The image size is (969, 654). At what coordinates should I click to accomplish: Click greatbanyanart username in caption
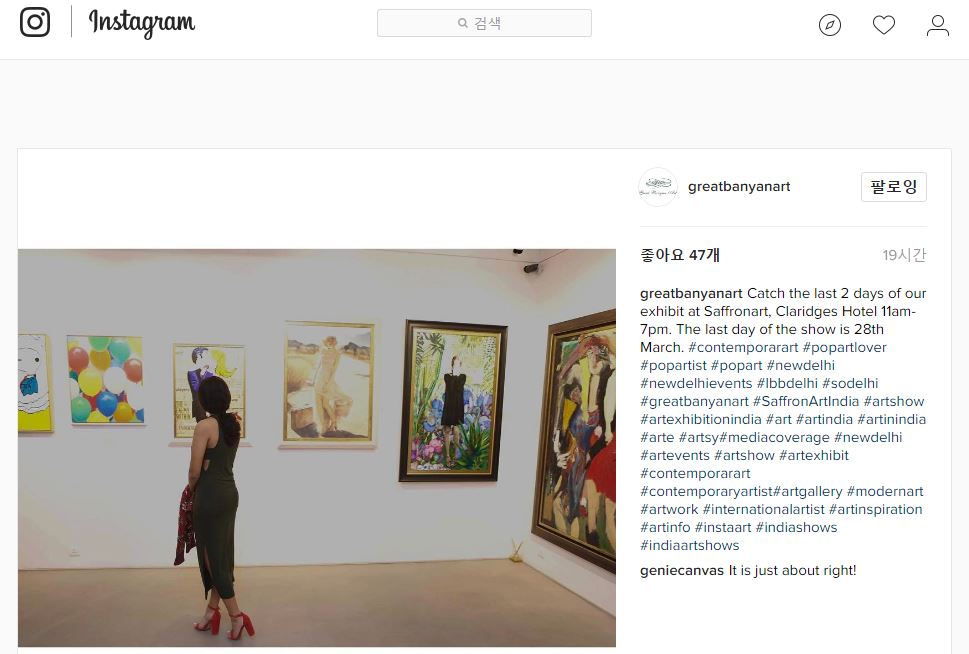[692, 294]
